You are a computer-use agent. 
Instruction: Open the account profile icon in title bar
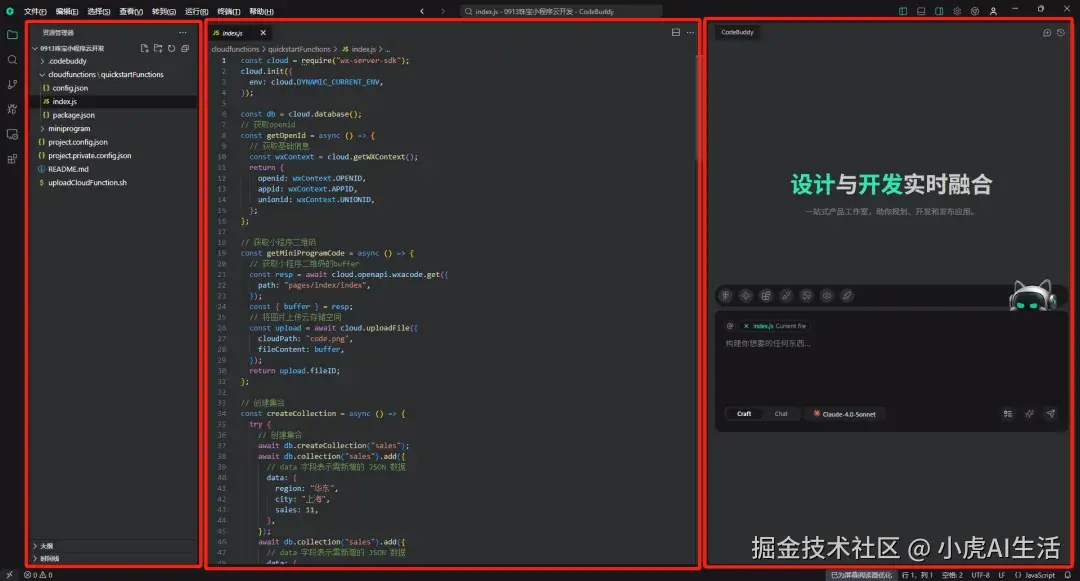pos(993,11)
